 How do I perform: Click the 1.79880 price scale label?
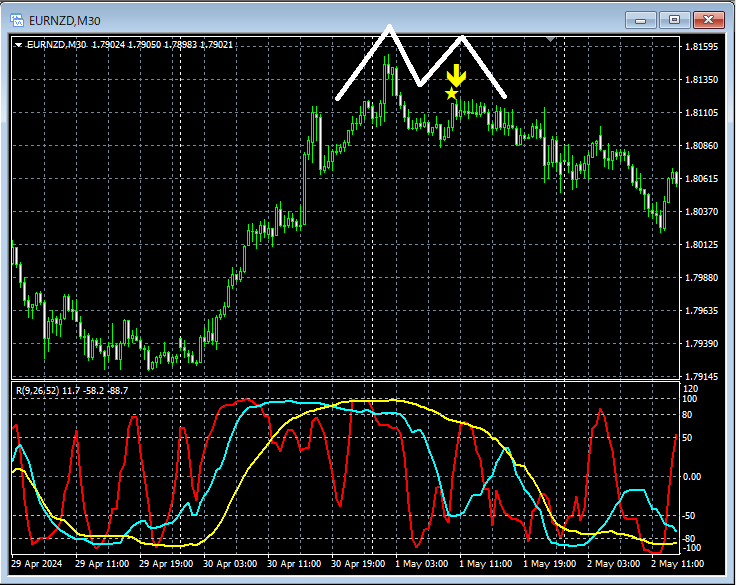[701, 277]
